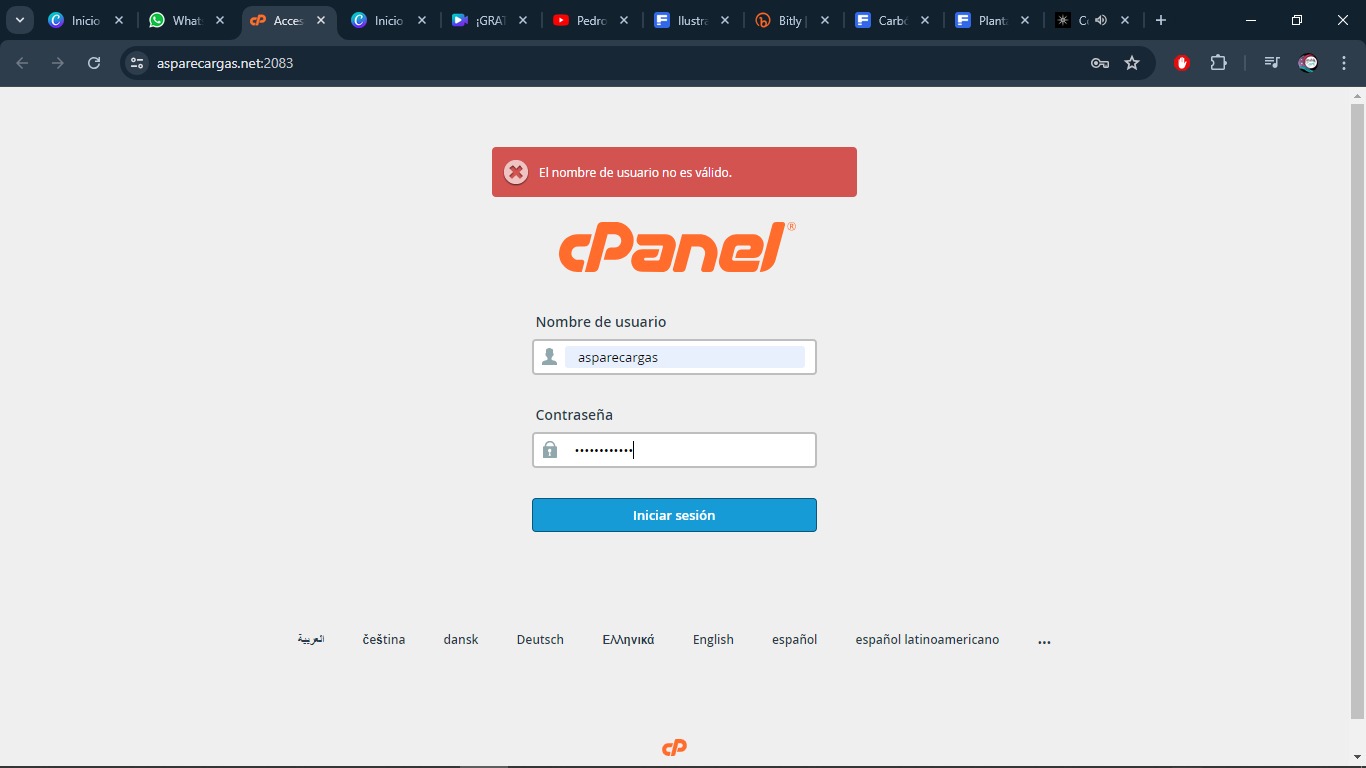Click the red error X icon
Screen dimensions: 1366x768
point(516,172)
